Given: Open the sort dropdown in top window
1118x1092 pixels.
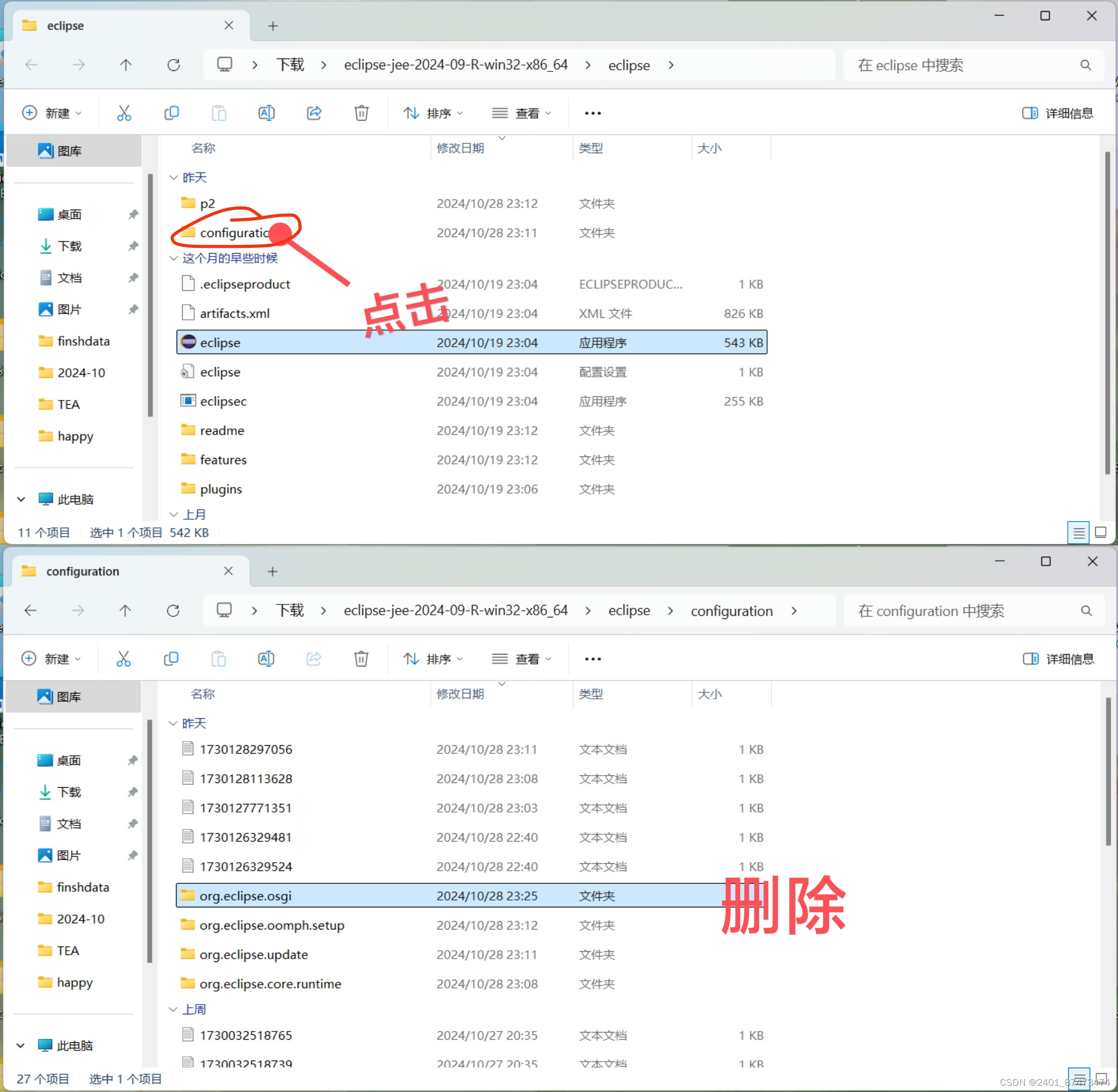Looking at the screenshot, I should 433,113.
